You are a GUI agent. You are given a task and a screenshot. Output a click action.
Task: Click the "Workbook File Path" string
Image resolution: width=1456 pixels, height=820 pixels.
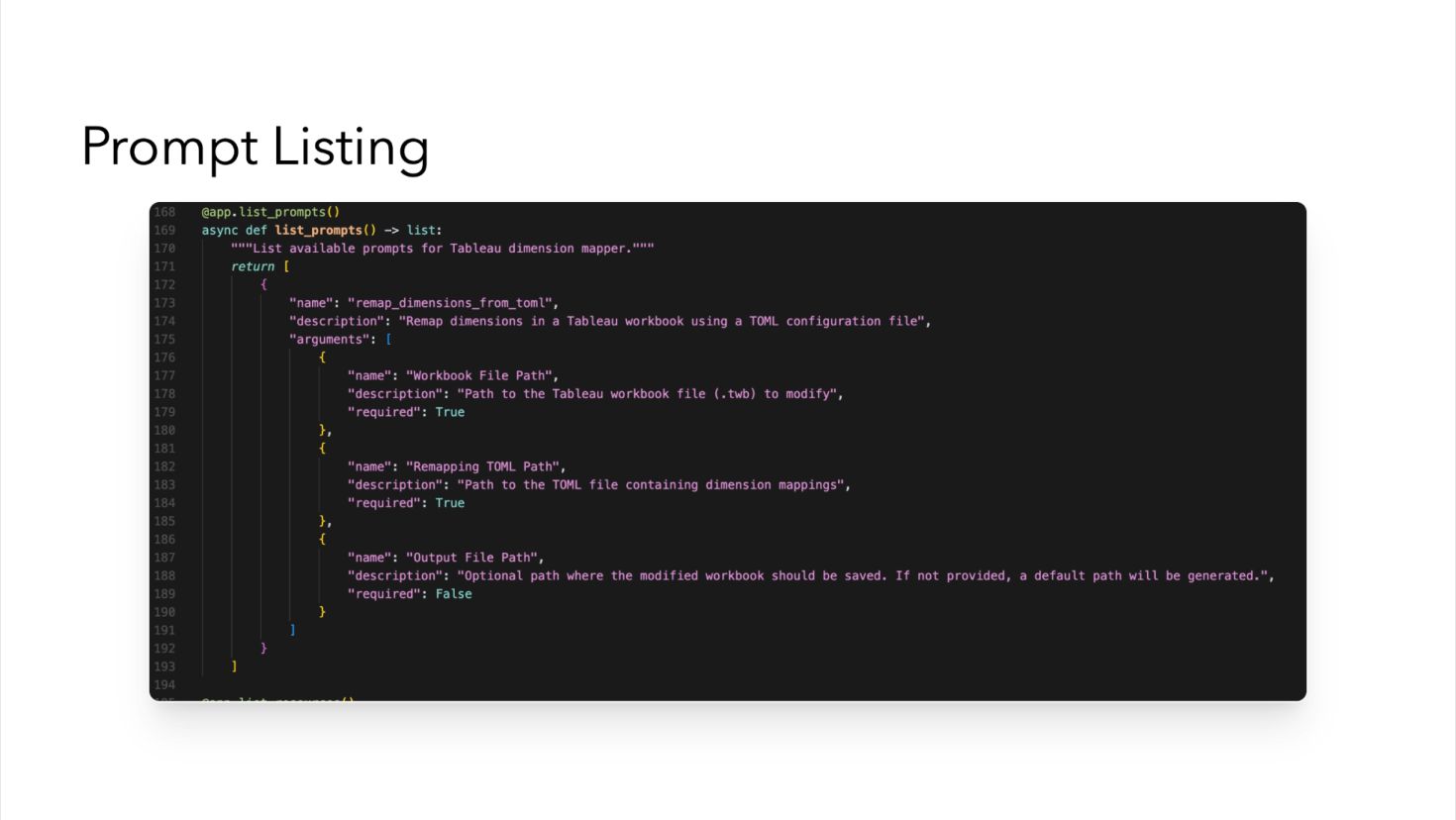(x=481, y=376)
